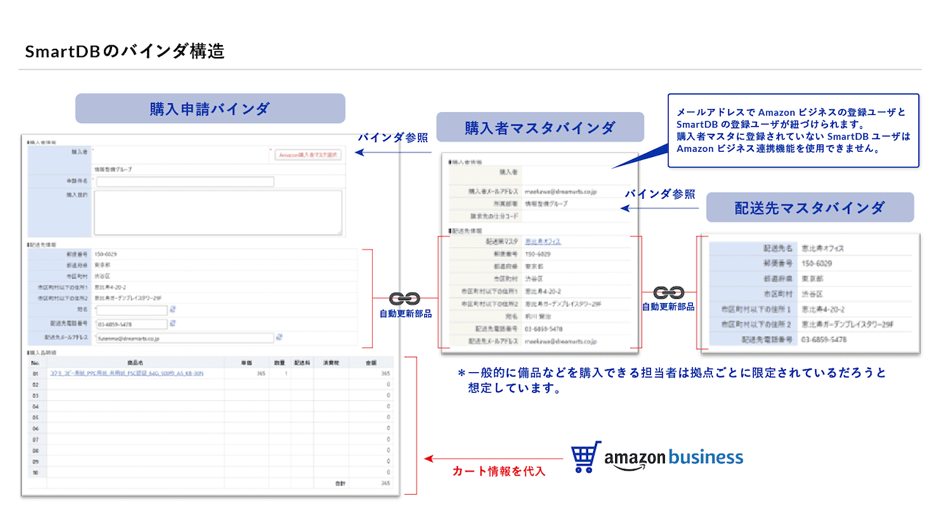Click the 単価 column header

pyautogui.click(x=246, y=363)
